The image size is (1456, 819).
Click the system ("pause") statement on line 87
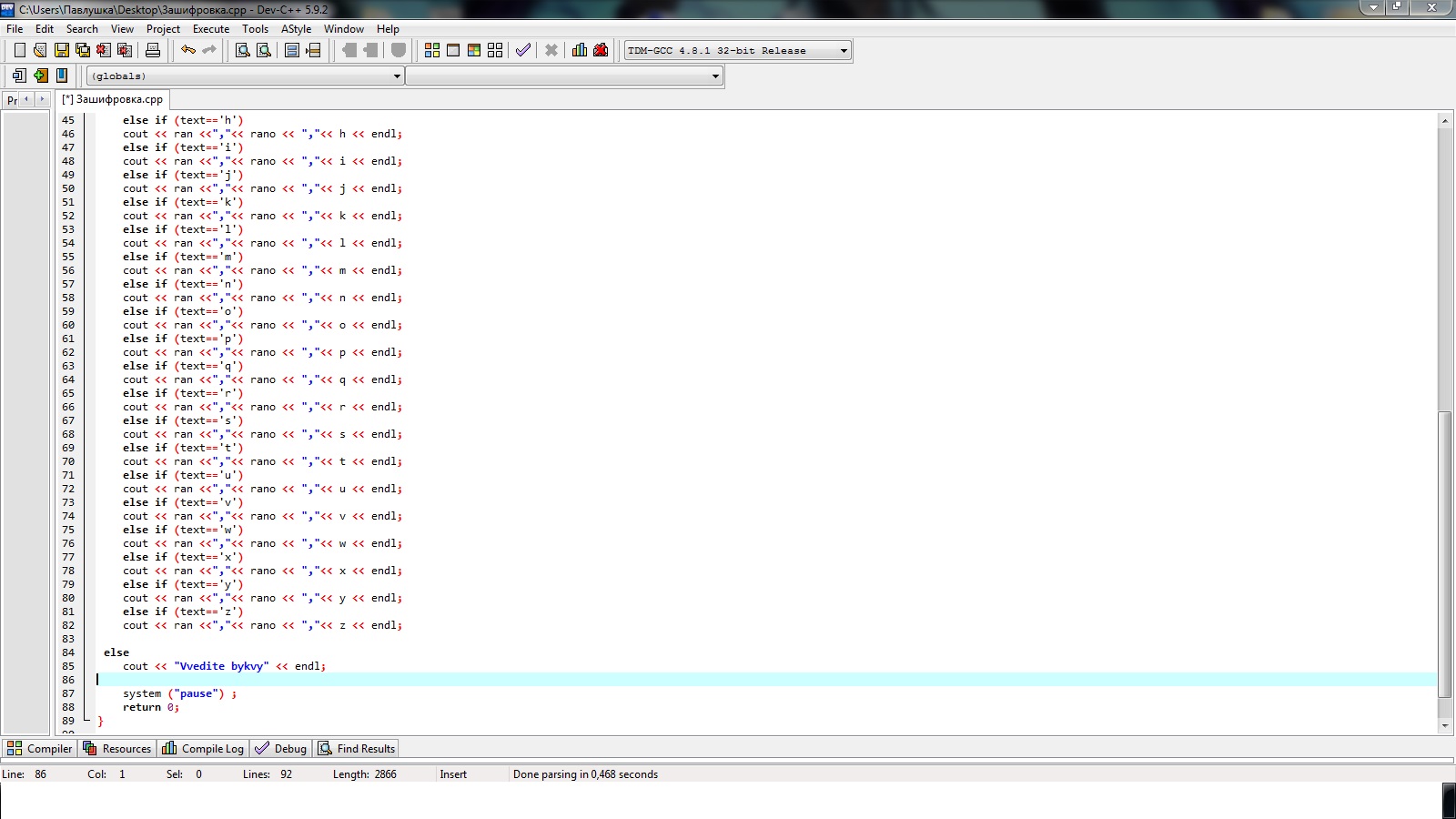[x=179, y=693]
